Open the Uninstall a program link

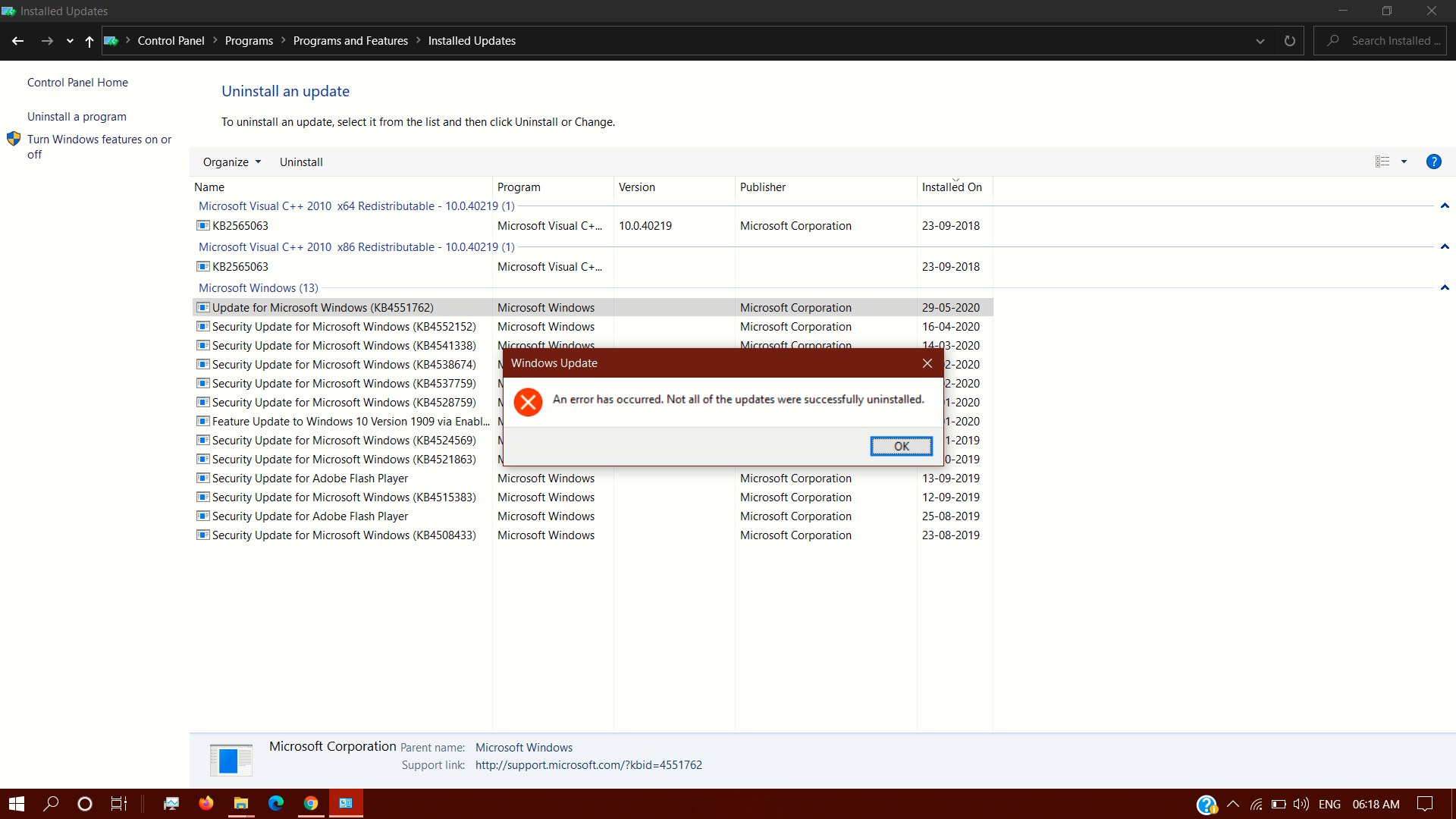[77, 117]
